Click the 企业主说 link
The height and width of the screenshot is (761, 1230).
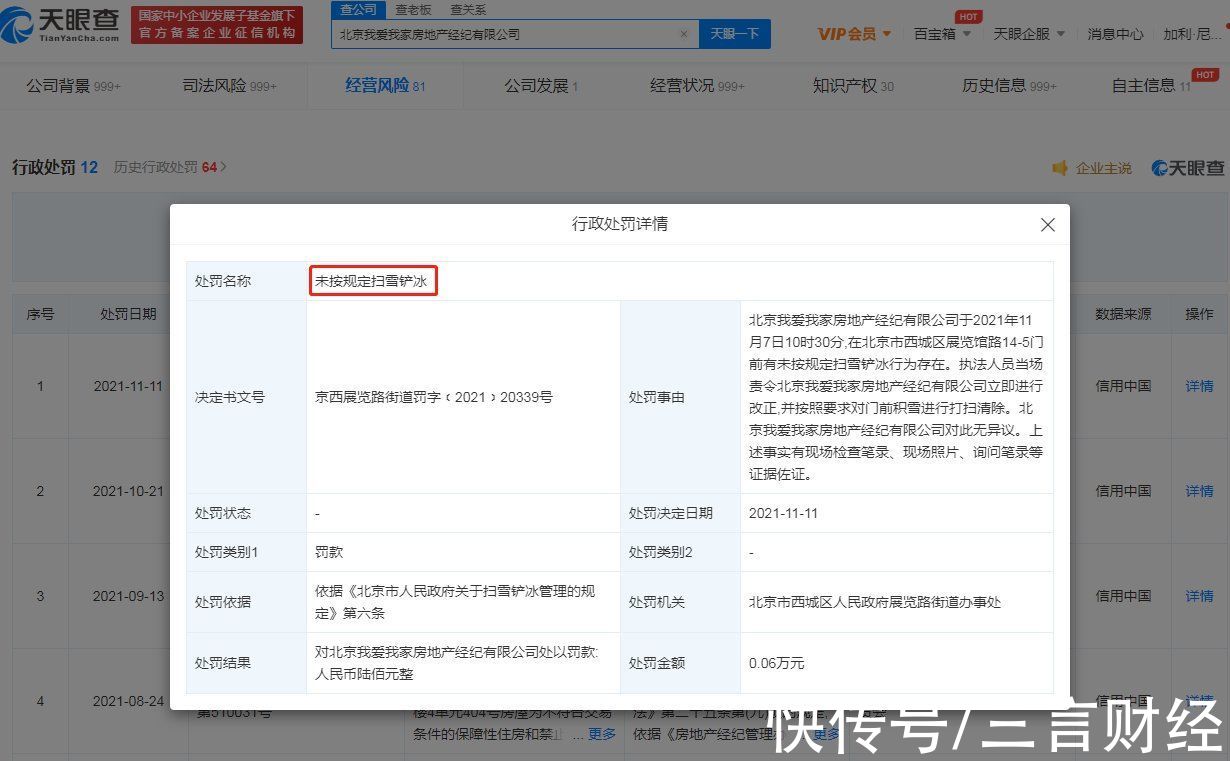click(1103, 168)
